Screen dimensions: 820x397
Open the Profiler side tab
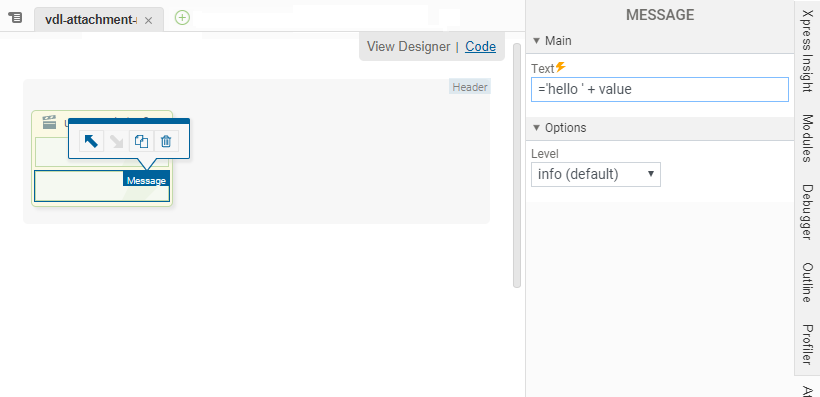807,345
